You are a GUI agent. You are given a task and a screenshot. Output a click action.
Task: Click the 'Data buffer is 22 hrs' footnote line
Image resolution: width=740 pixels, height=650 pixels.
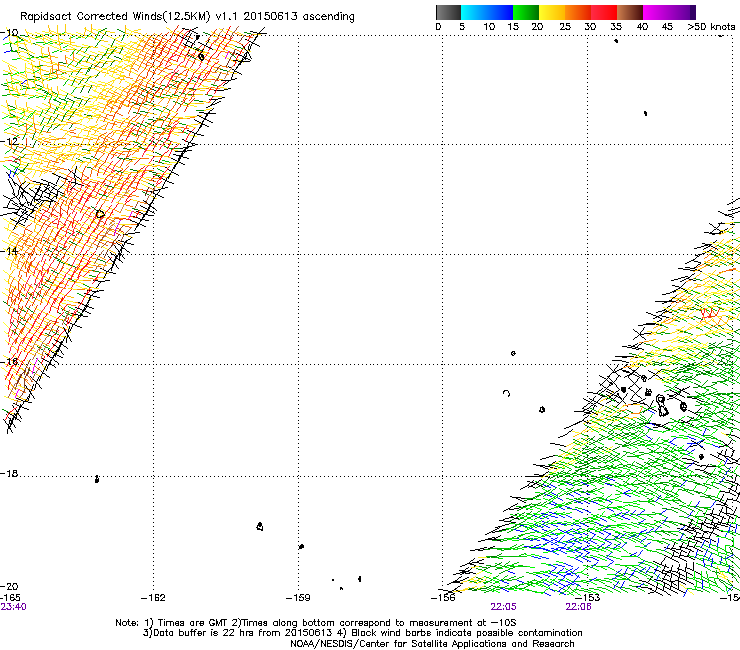[x=362, y=633]
